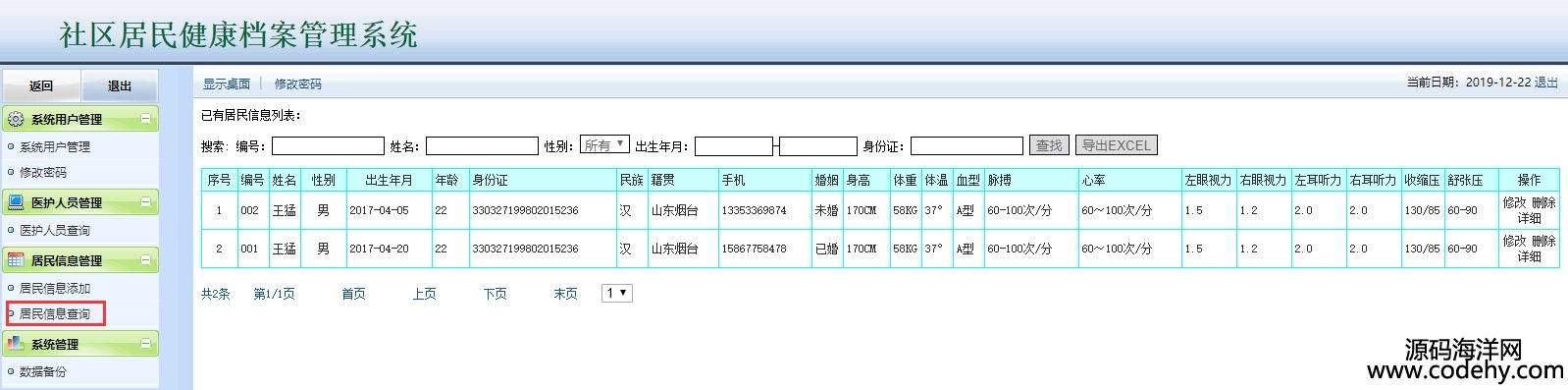Collapse the 系统管理 section with minus icon

point(146,344)
